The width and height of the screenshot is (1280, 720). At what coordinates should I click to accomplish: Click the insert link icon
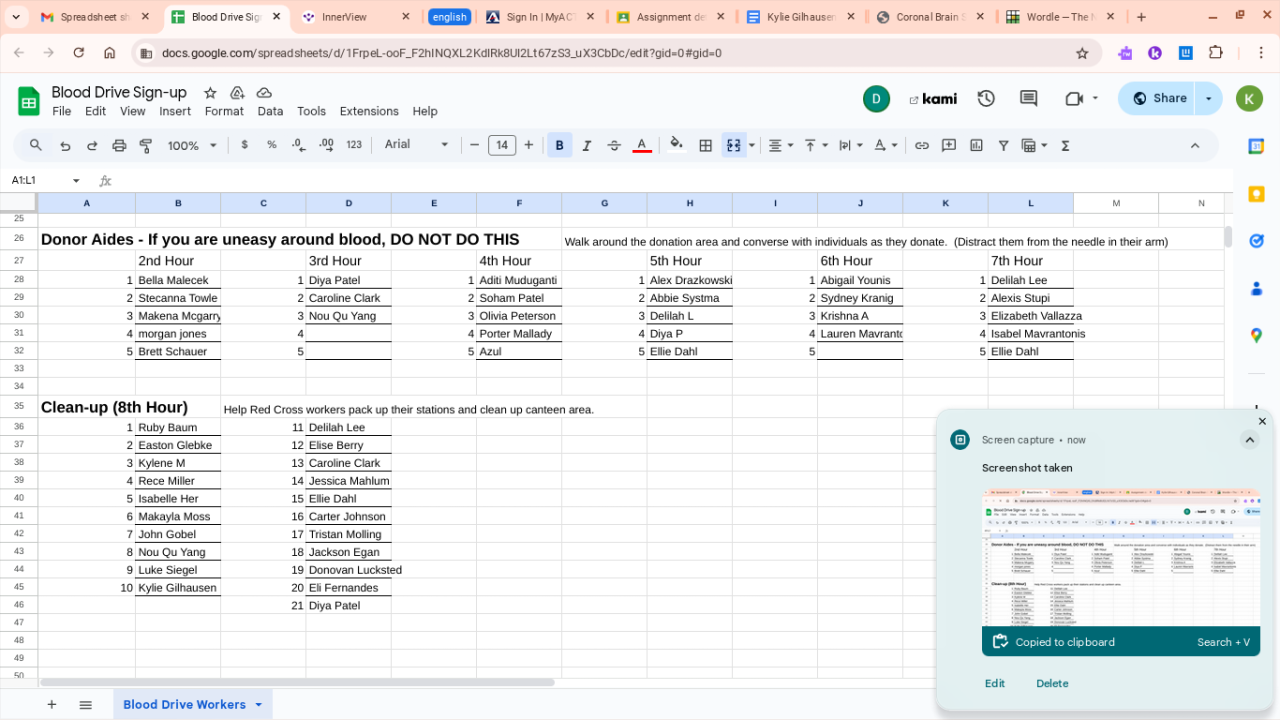pos(922,145)
